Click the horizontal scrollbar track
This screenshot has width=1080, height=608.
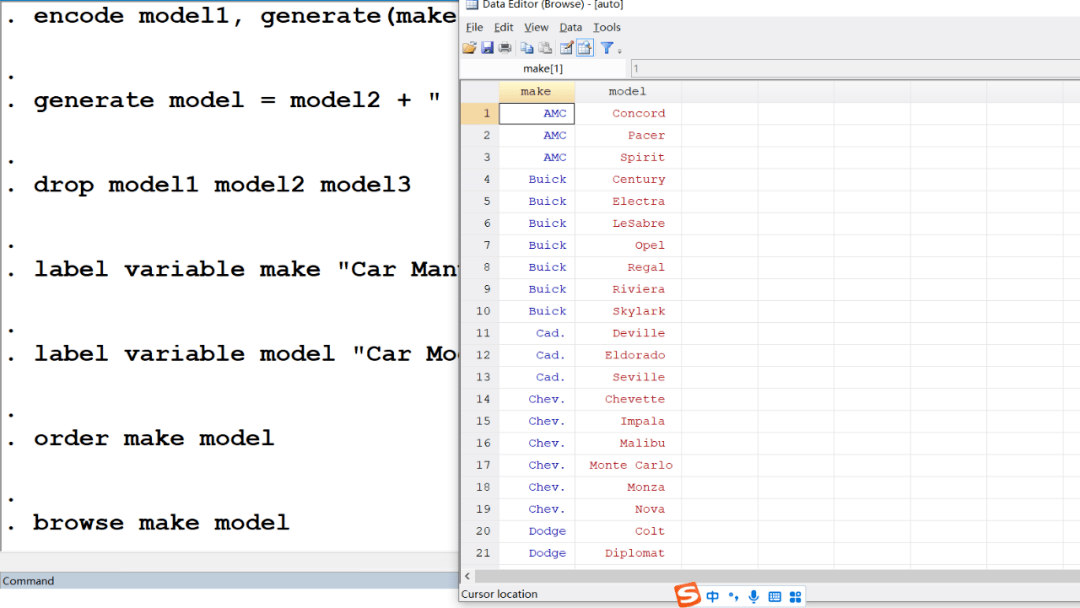777,576
